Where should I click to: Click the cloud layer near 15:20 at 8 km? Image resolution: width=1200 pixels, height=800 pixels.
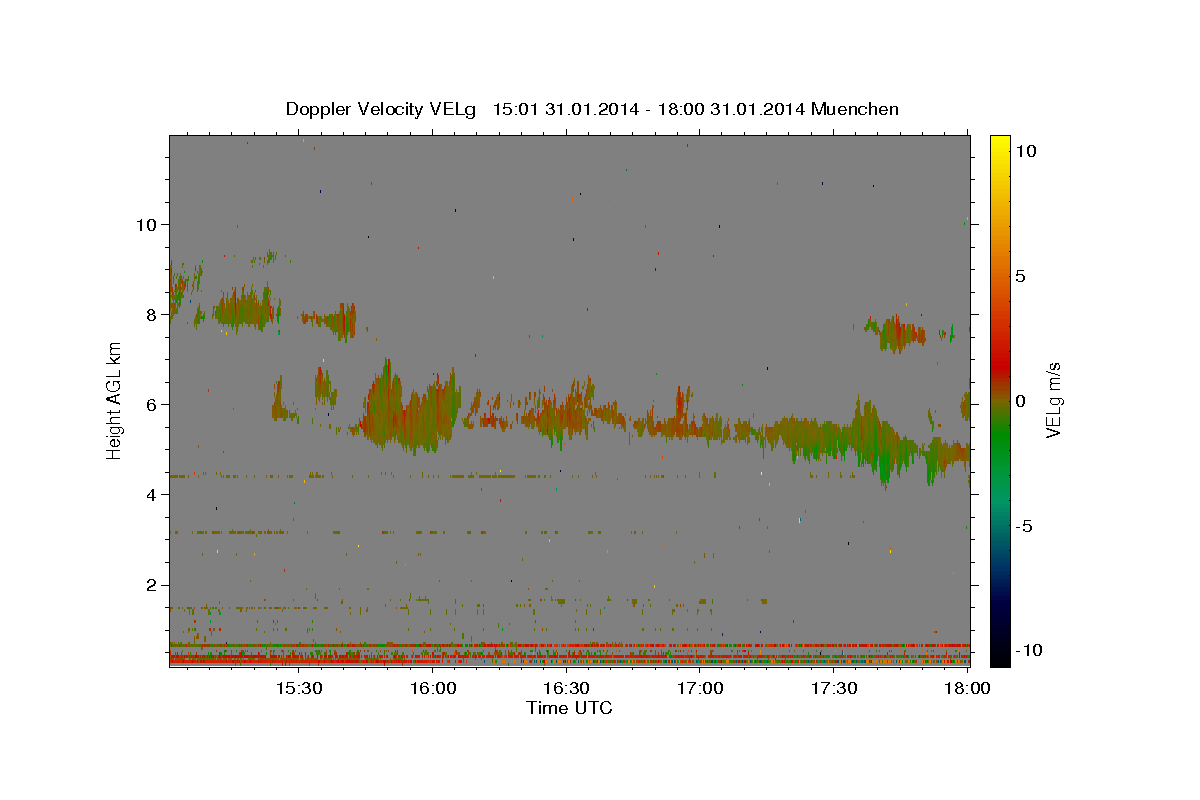click(x=243, y=308)
